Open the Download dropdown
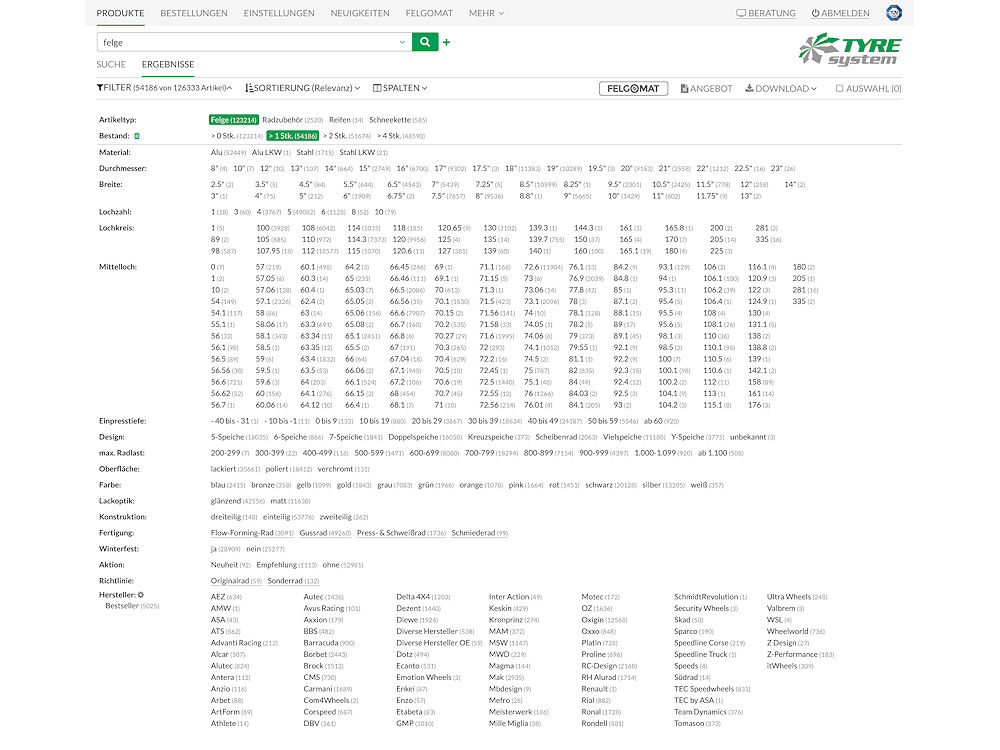The height and width of the screenshot is (750, 1000). coord(781,89)
